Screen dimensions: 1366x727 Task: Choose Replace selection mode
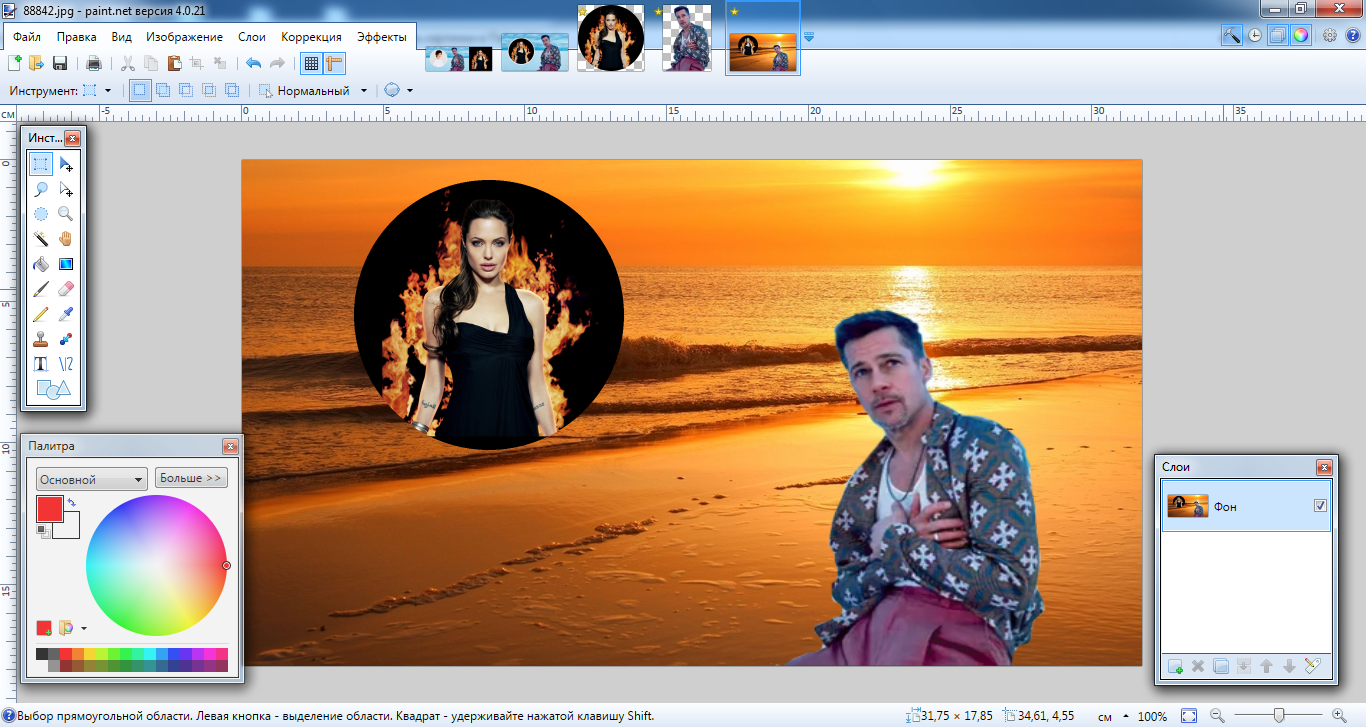coord(139,90)
